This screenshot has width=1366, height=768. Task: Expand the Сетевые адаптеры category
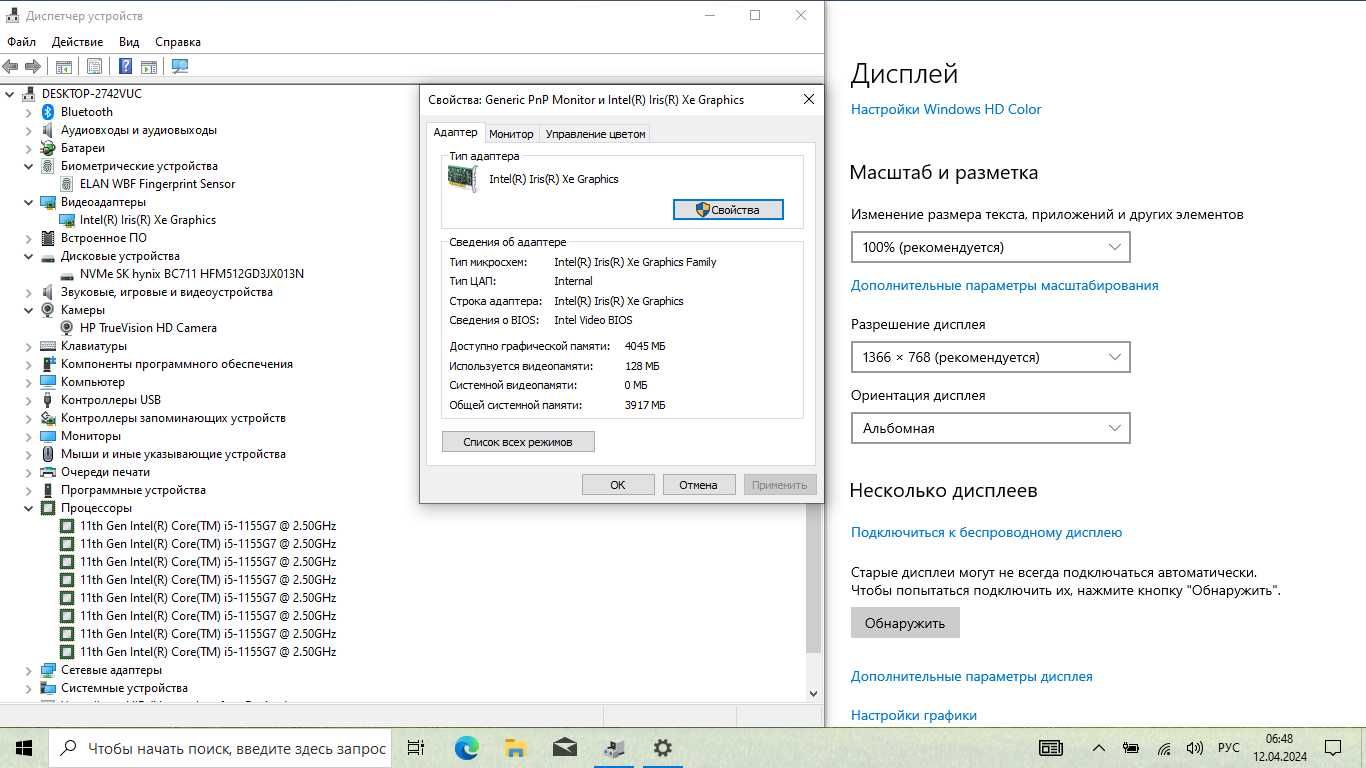click(x=29, y=670)
